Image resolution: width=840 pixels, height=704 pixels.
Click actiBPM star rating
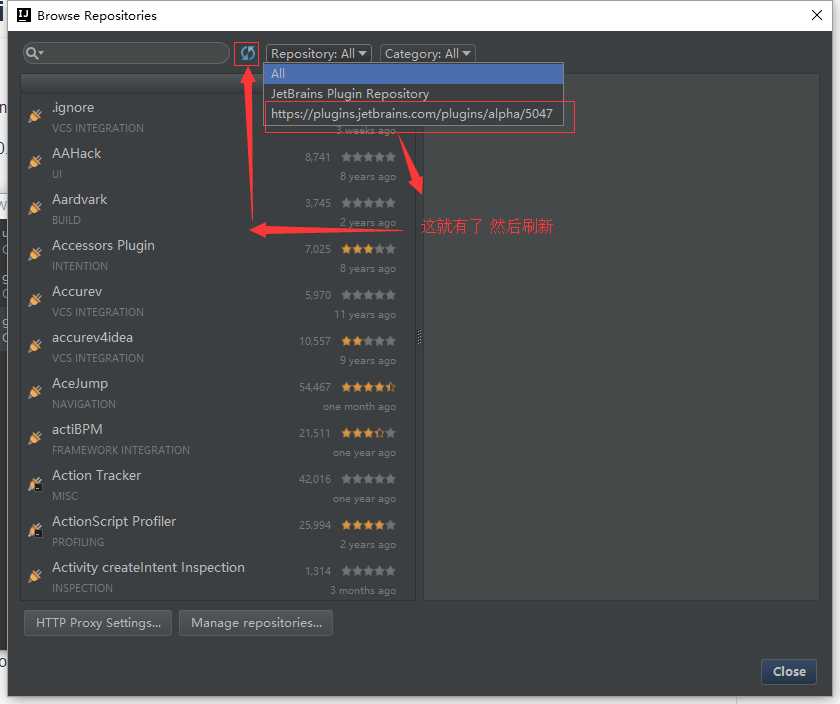(x=369, y=433)
